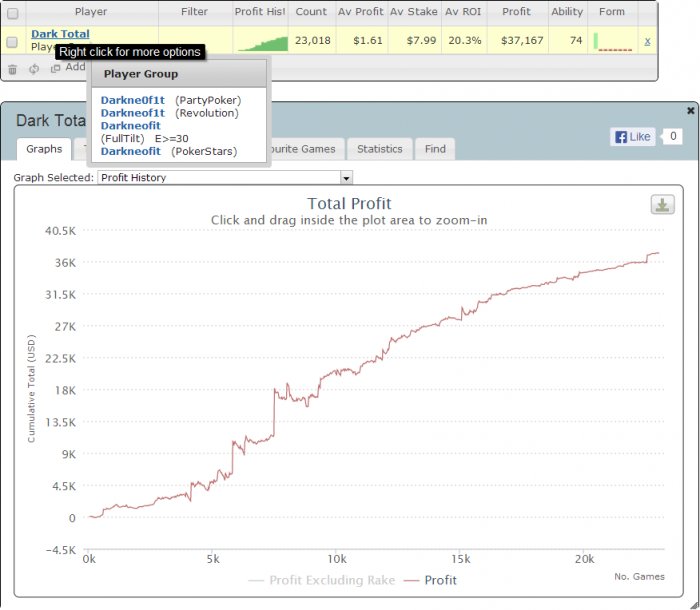The image size is (700, 610).
Task: Click the Total Profit chart title
Action: pyautogui.click(x=349, y=204)
